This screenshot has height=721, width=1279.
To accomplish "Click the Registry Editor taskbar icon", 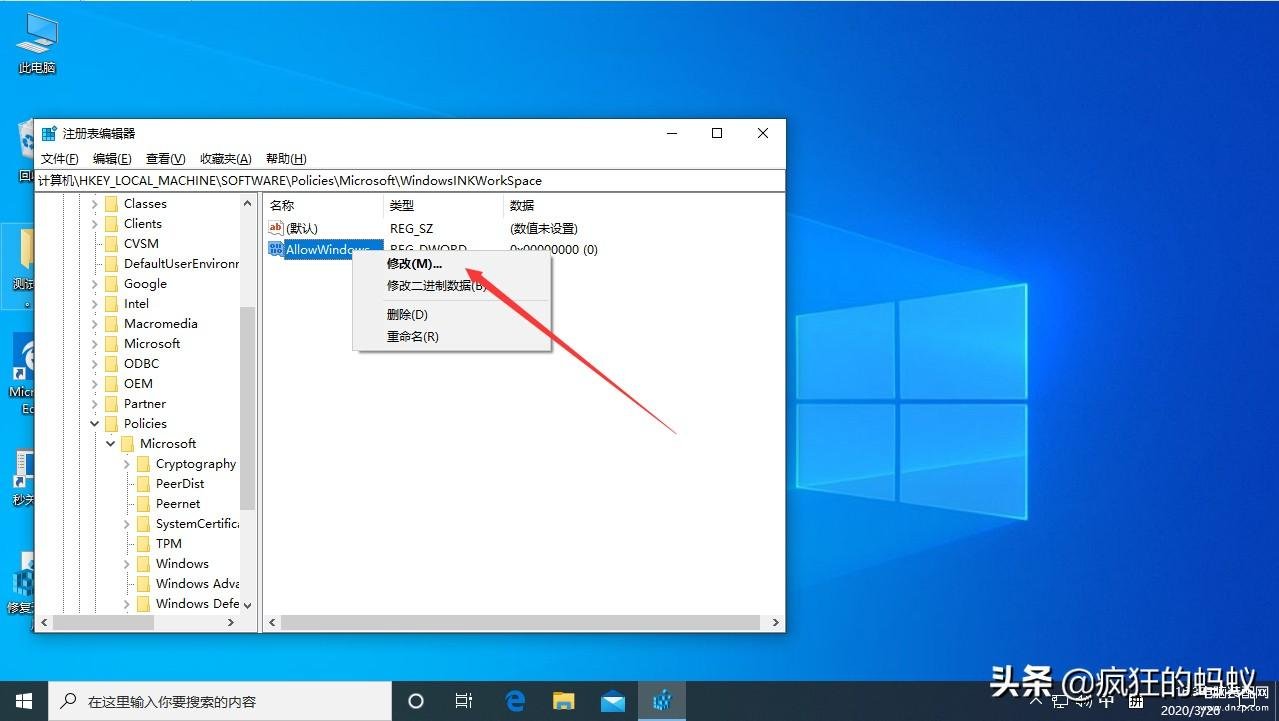I will 662,701.
